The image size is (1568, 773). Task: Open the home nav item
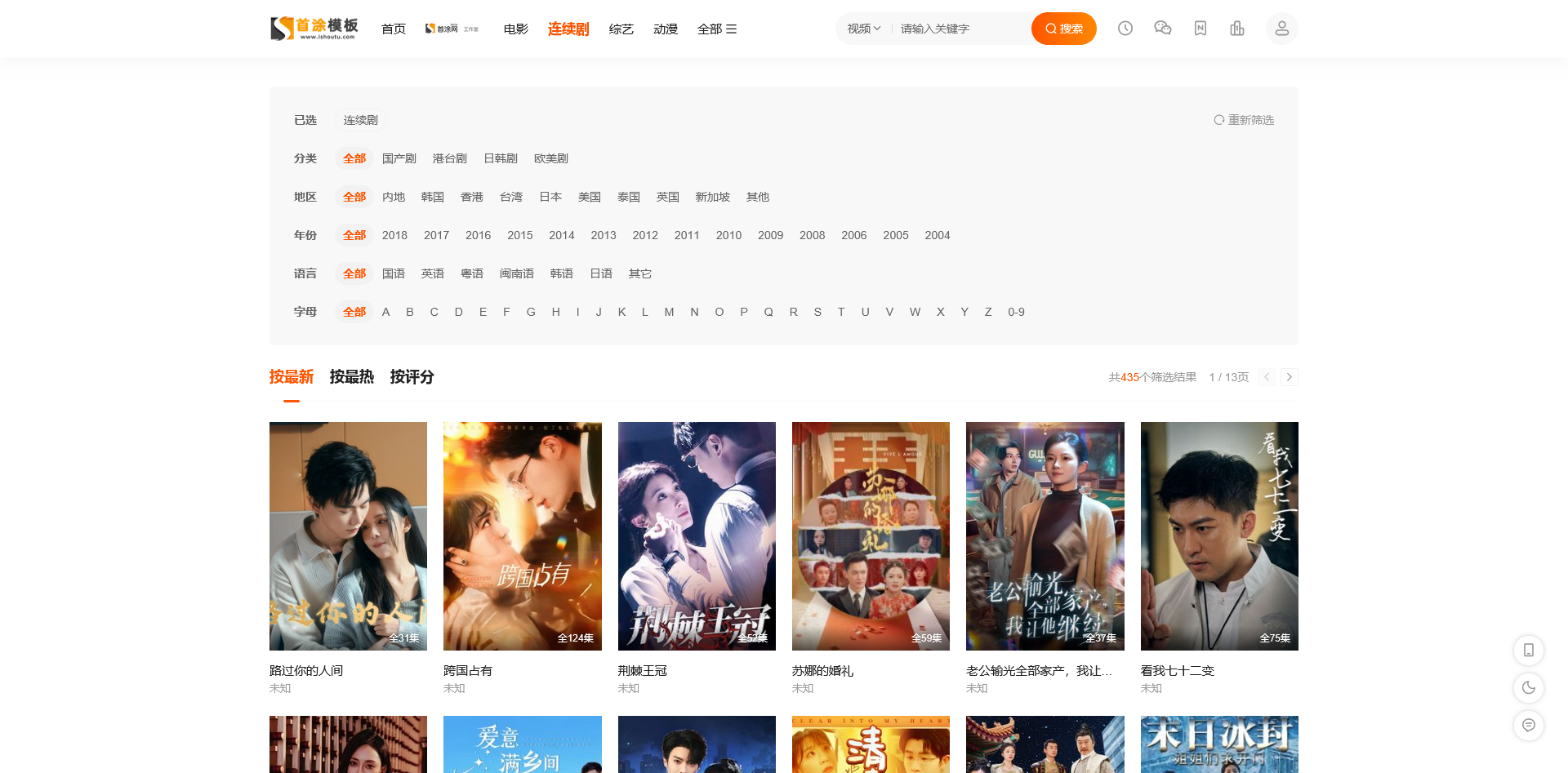point(394,29)
